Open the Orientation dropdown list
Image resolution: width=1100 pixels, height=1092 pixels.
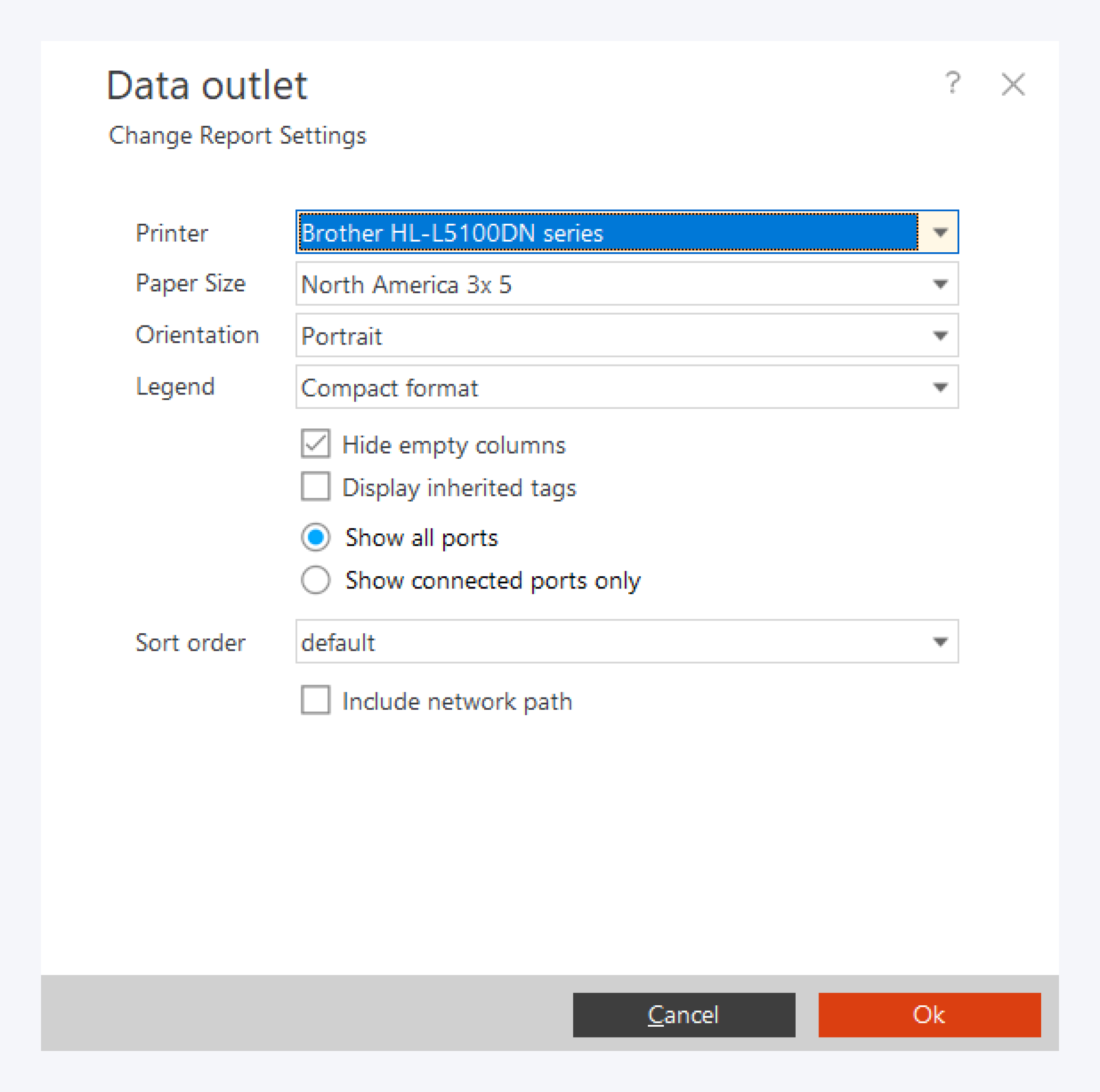click(940, 336)
